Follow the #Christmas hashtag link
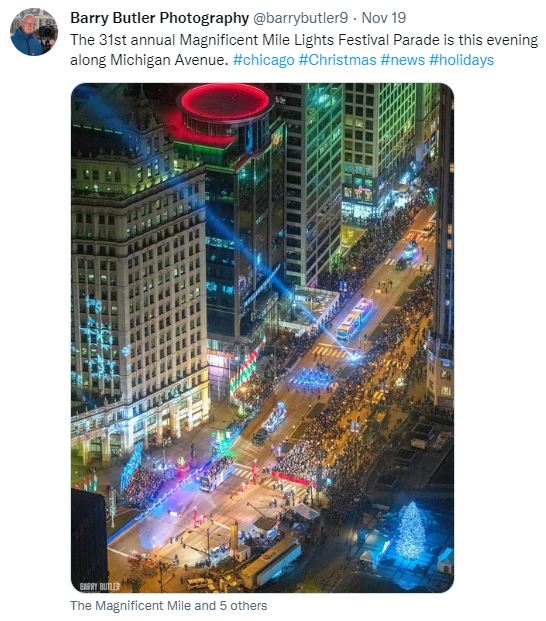546x621 pixels. tap(337, 60)
